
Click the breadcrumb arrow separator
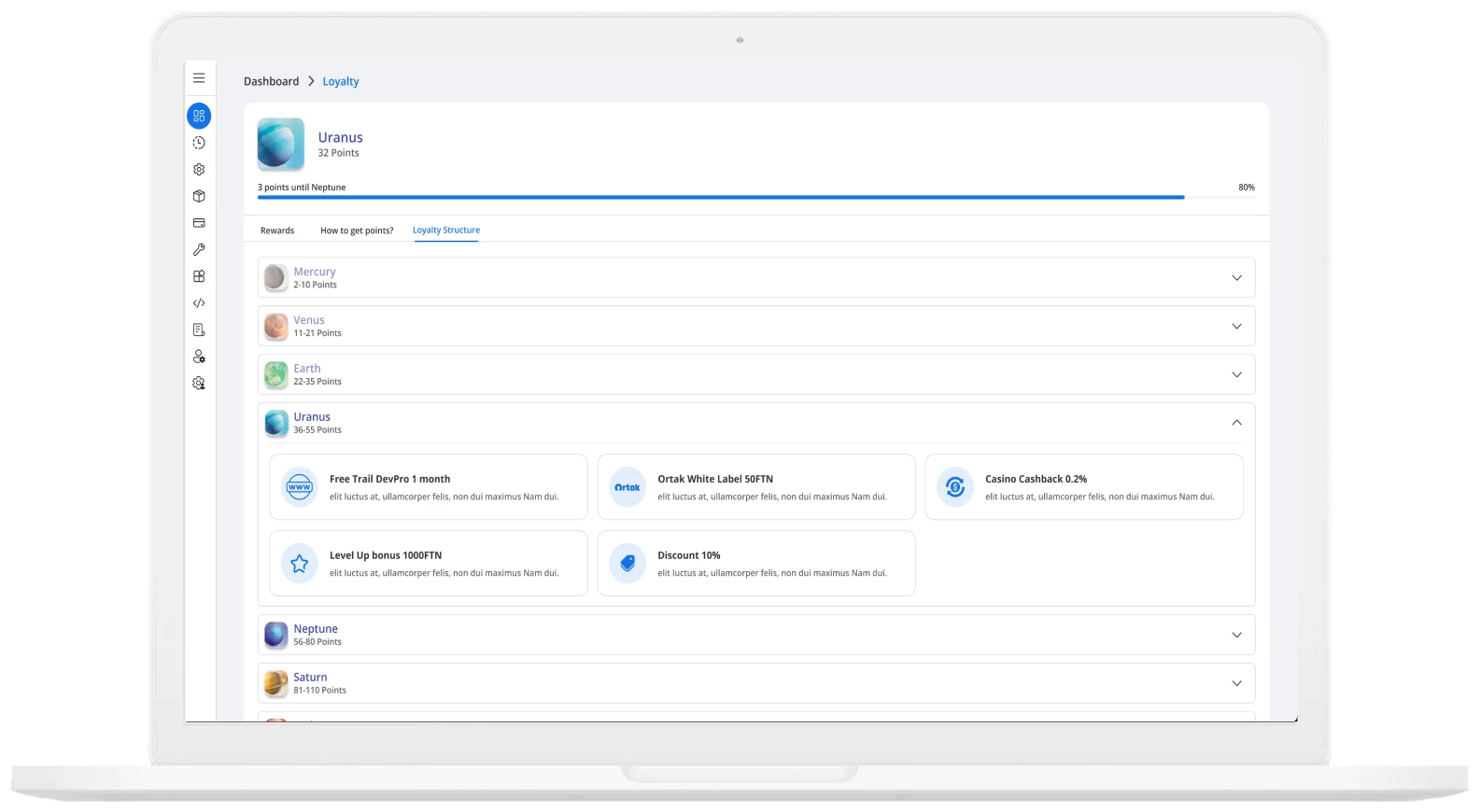[x=311, y=82]
